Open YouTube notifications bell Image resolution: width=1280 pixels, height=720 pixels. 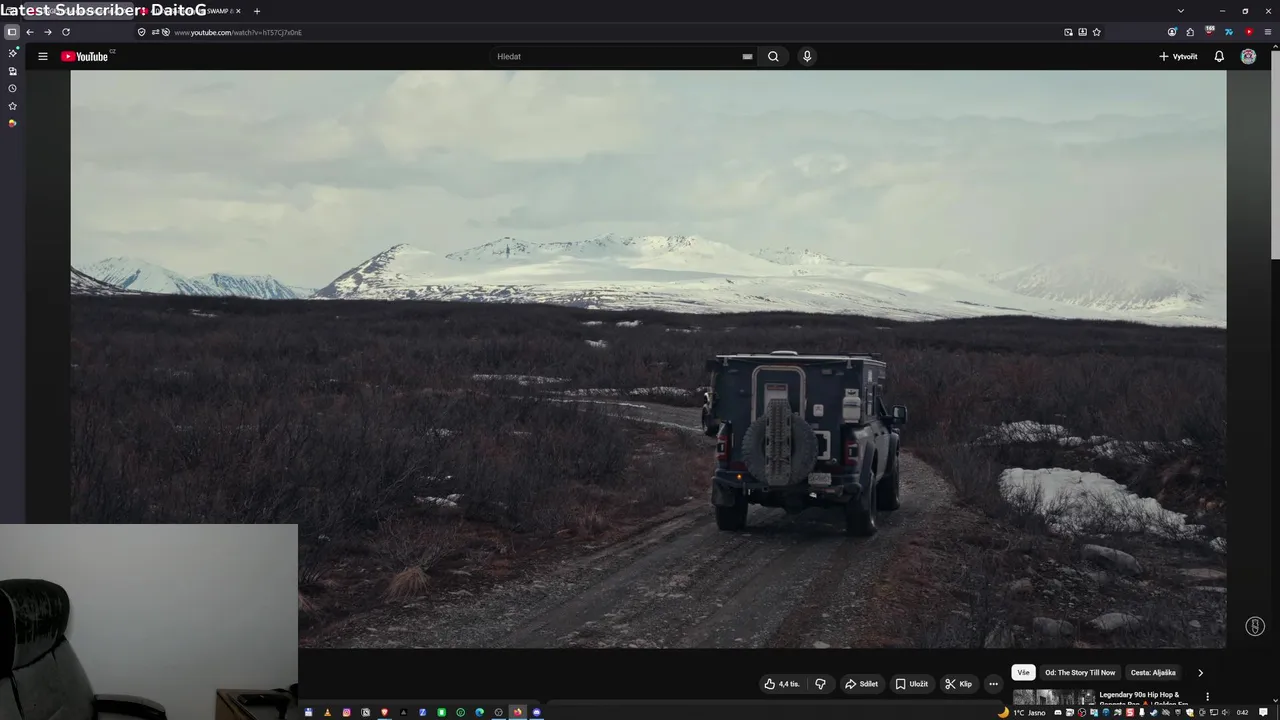click(1219, 56)
